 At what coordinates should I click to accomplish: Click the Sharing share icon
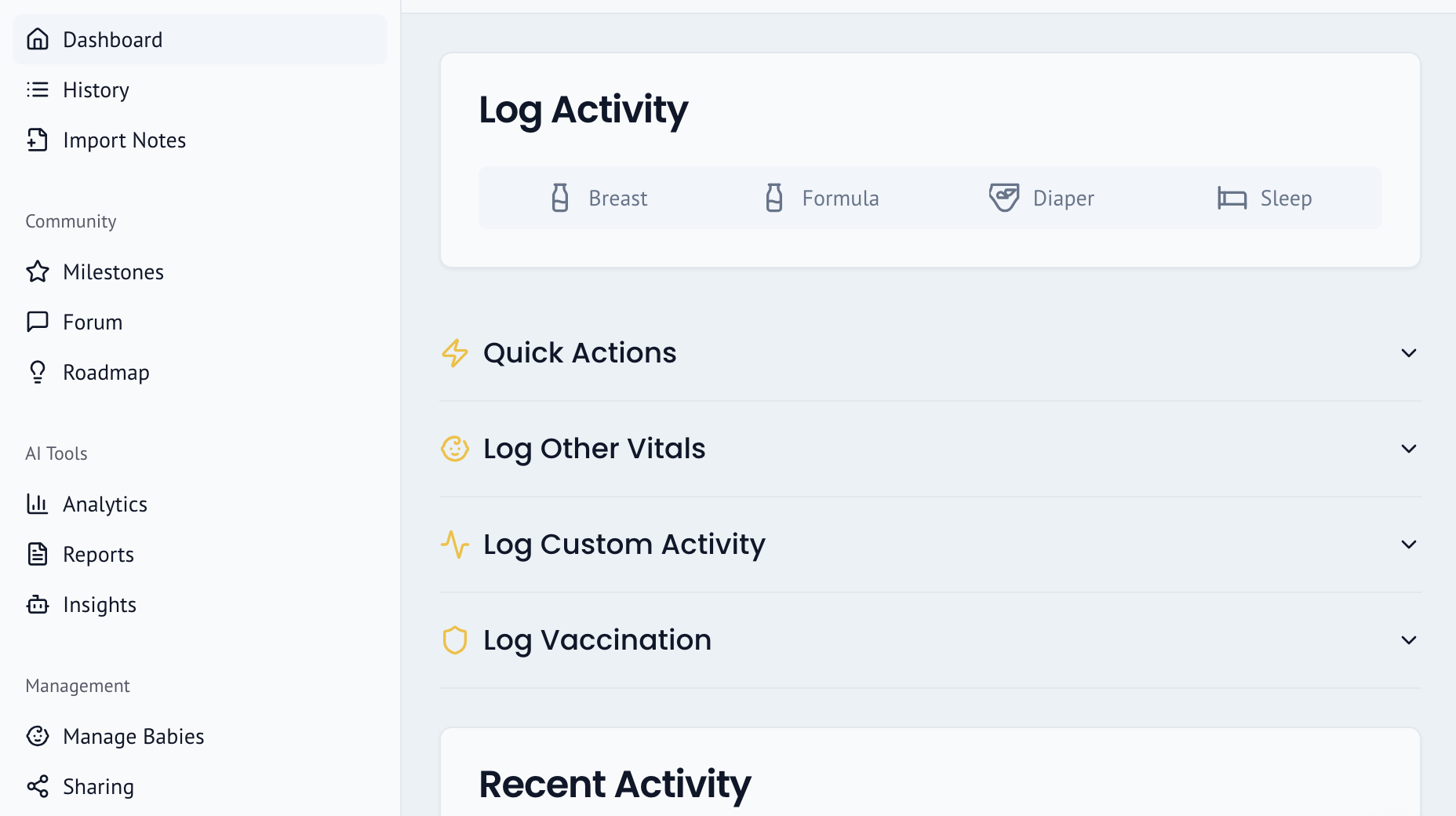38,786
